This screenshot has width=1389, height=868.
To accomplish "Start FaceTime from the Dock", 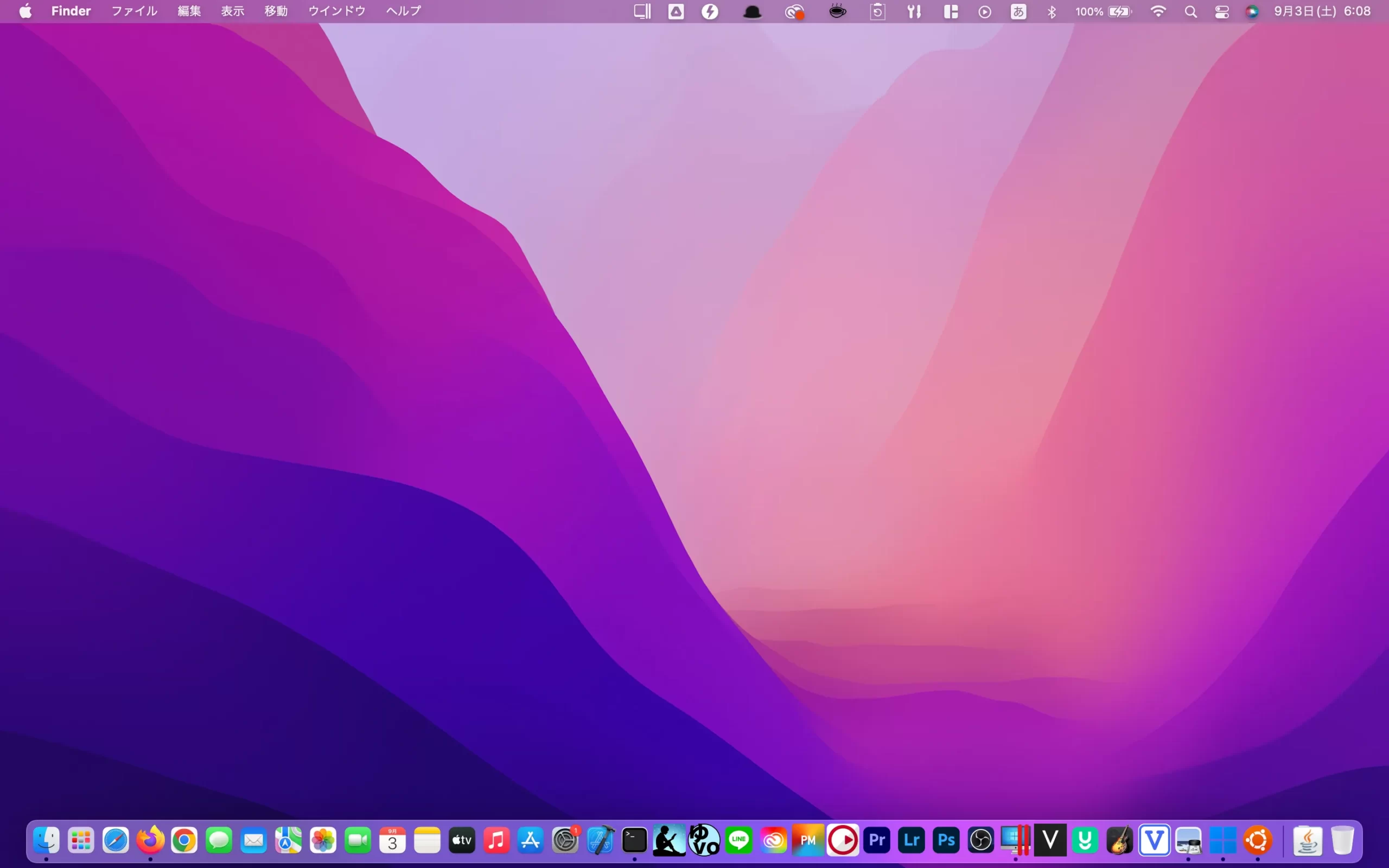I will click(x=358, y=840).
